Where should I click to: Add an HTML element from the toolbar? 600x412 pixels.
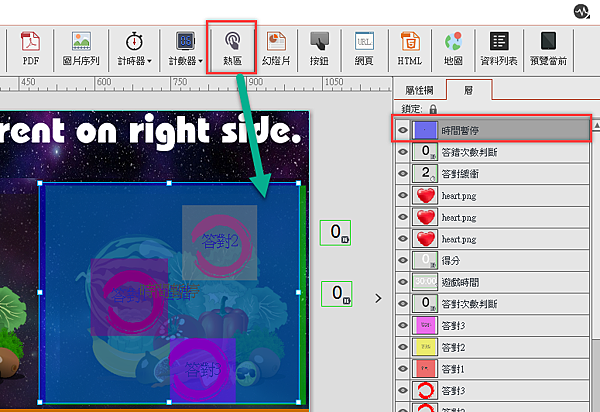(x=410, y=49)
